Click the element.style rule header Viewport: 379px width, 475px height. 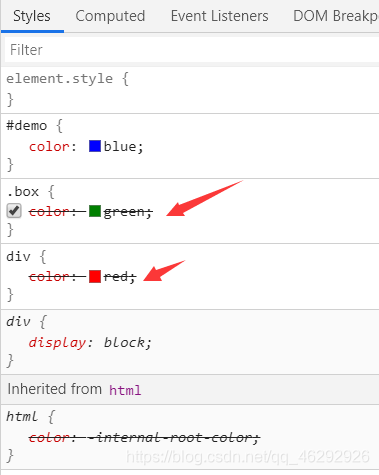click(x=67, y=79)
